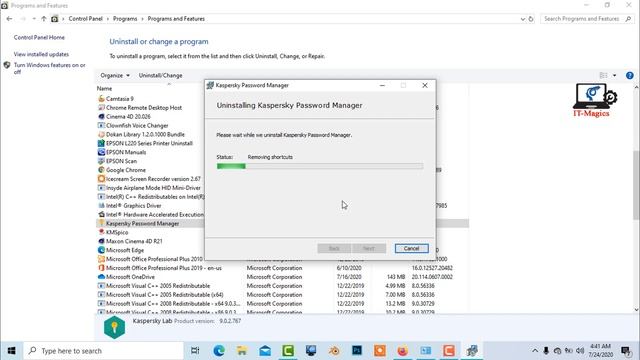This screenshot has height=360, width=640.
Task: Click the Search Programs and Features box
Action: click(x=587, y=19)
